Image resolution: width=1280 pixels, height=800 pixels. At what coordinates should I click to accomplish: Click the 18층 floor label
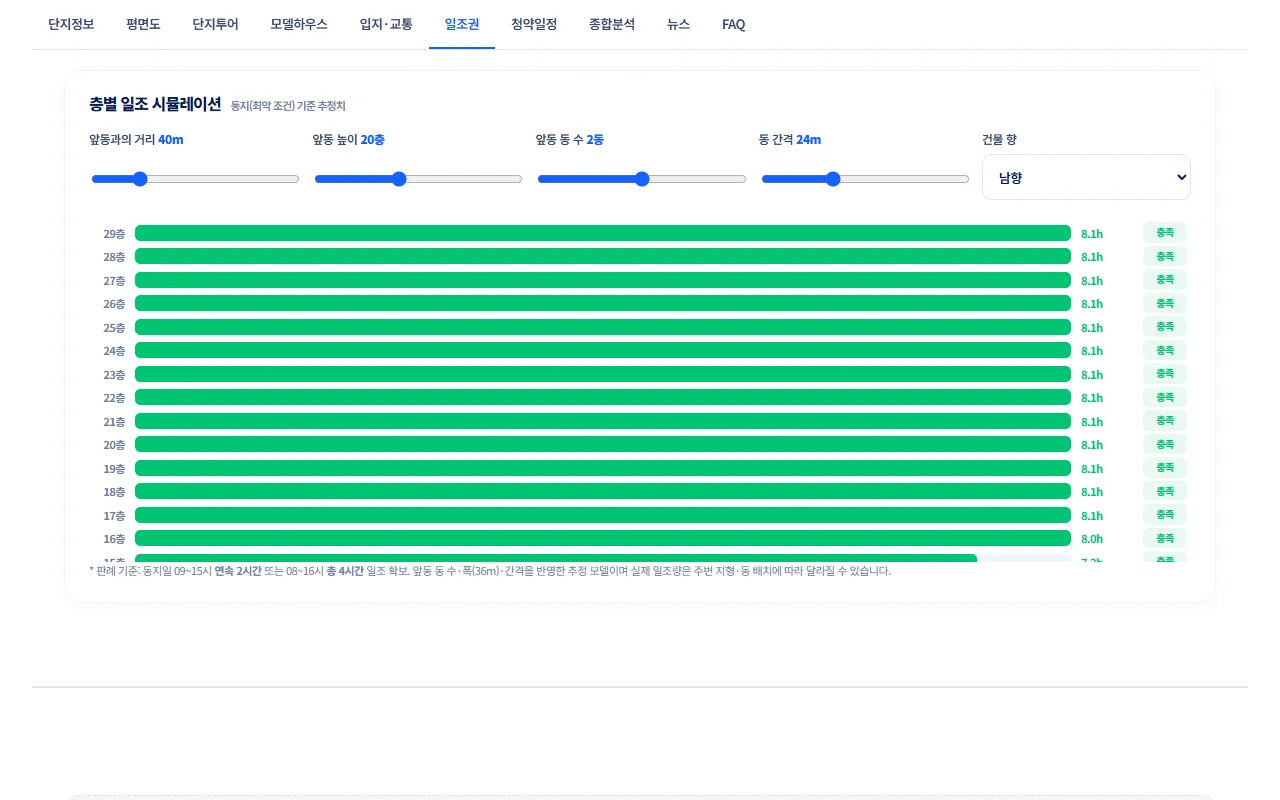114,492
